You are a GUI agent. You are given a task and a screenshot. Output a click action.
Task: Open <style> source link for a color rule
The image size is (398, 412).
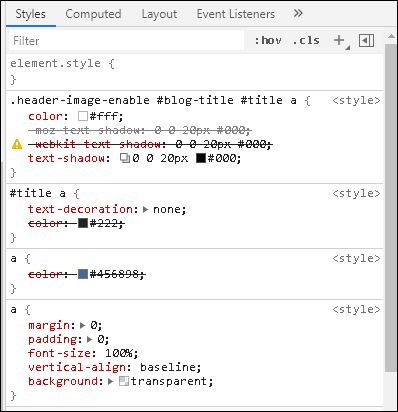coord(356,258)
